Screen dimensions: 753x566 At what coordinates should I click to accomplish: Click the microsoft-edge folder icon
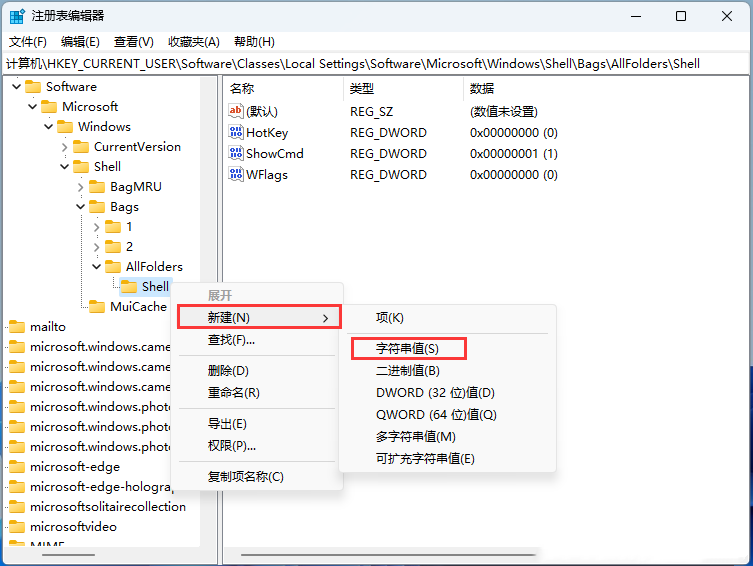pos(17,467)
